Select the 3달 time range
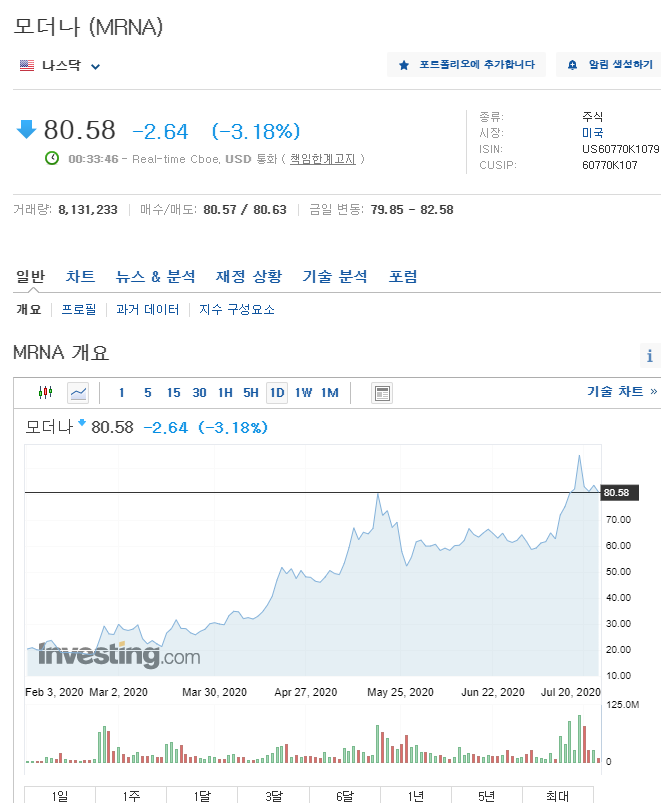Image resolution: width=661 pixels, height=803 pixels. [273, 795]
